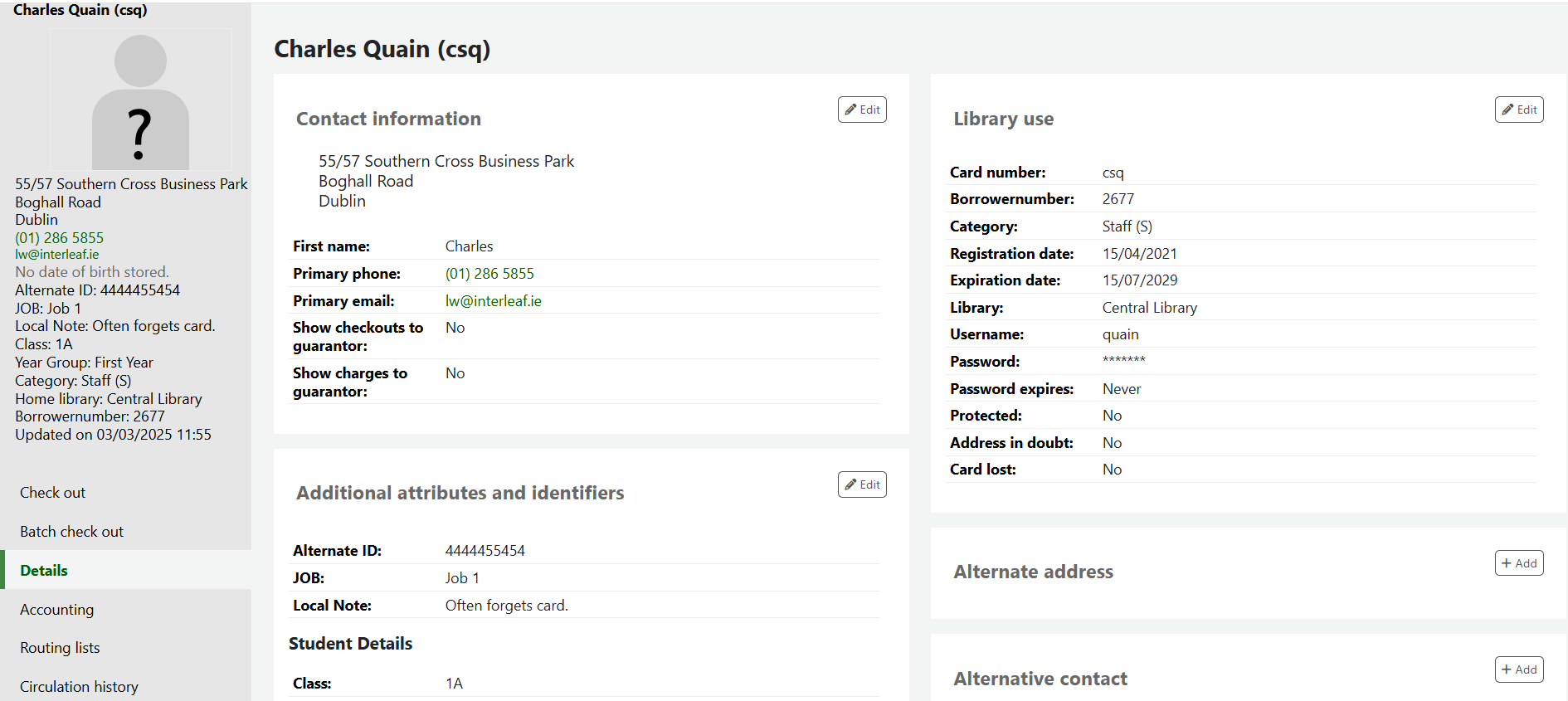Click the patron placeholder photo
Image resolution: width=1568 pixels, height=701 pixels.
tap(140, 100)
